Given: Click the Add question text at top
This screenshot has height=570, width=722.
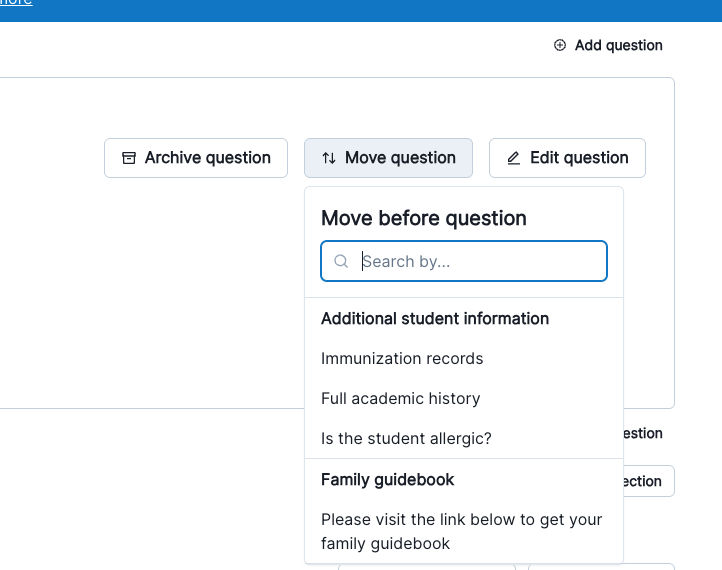Looking at the screenshot, I should 618,45.
